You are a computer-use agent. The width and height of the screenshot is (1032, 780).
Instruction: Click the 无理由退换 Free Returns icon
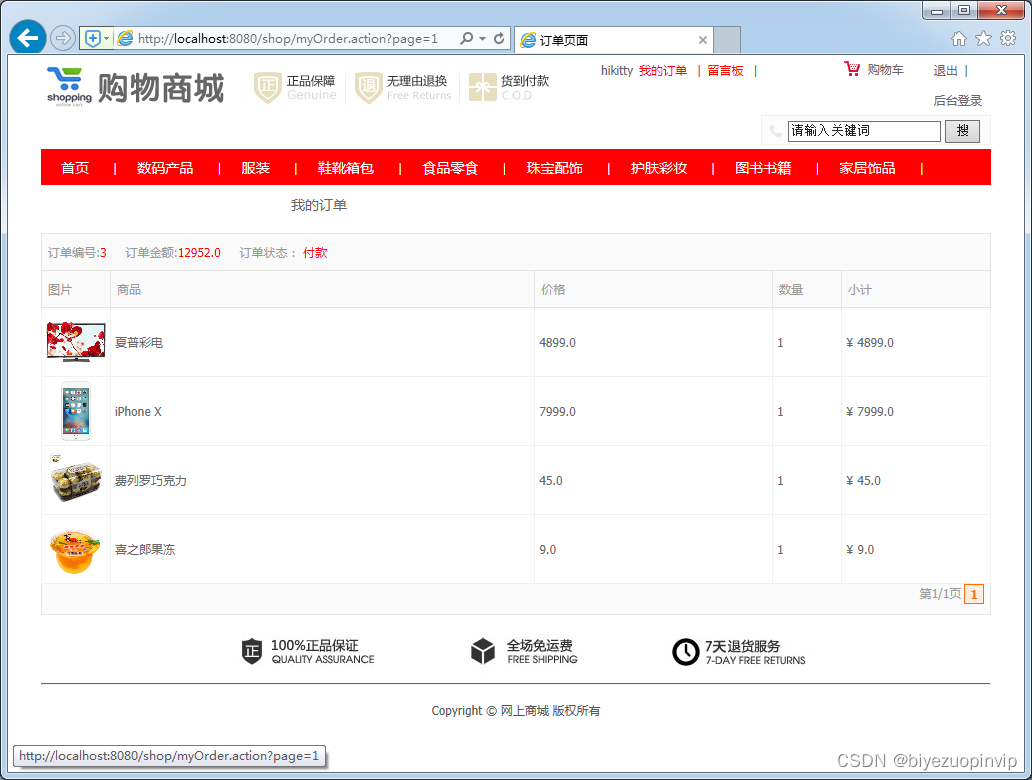click(369, 88)
